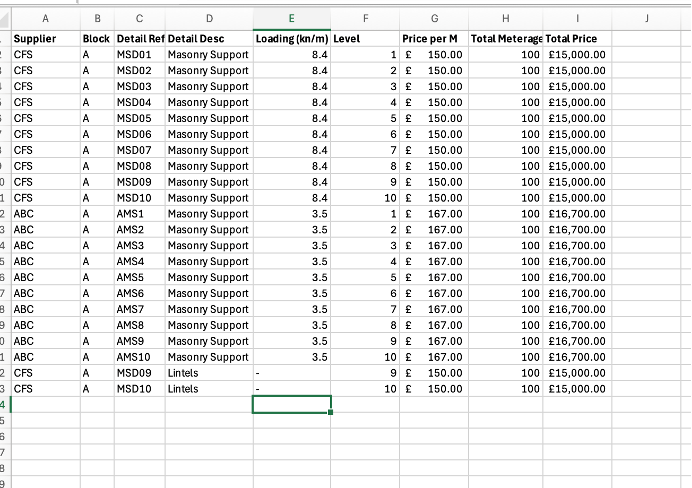The height and width of the screenshot is (488, 692).
Task: Click Block value A in MSD08 row
Action: [98, 166]
